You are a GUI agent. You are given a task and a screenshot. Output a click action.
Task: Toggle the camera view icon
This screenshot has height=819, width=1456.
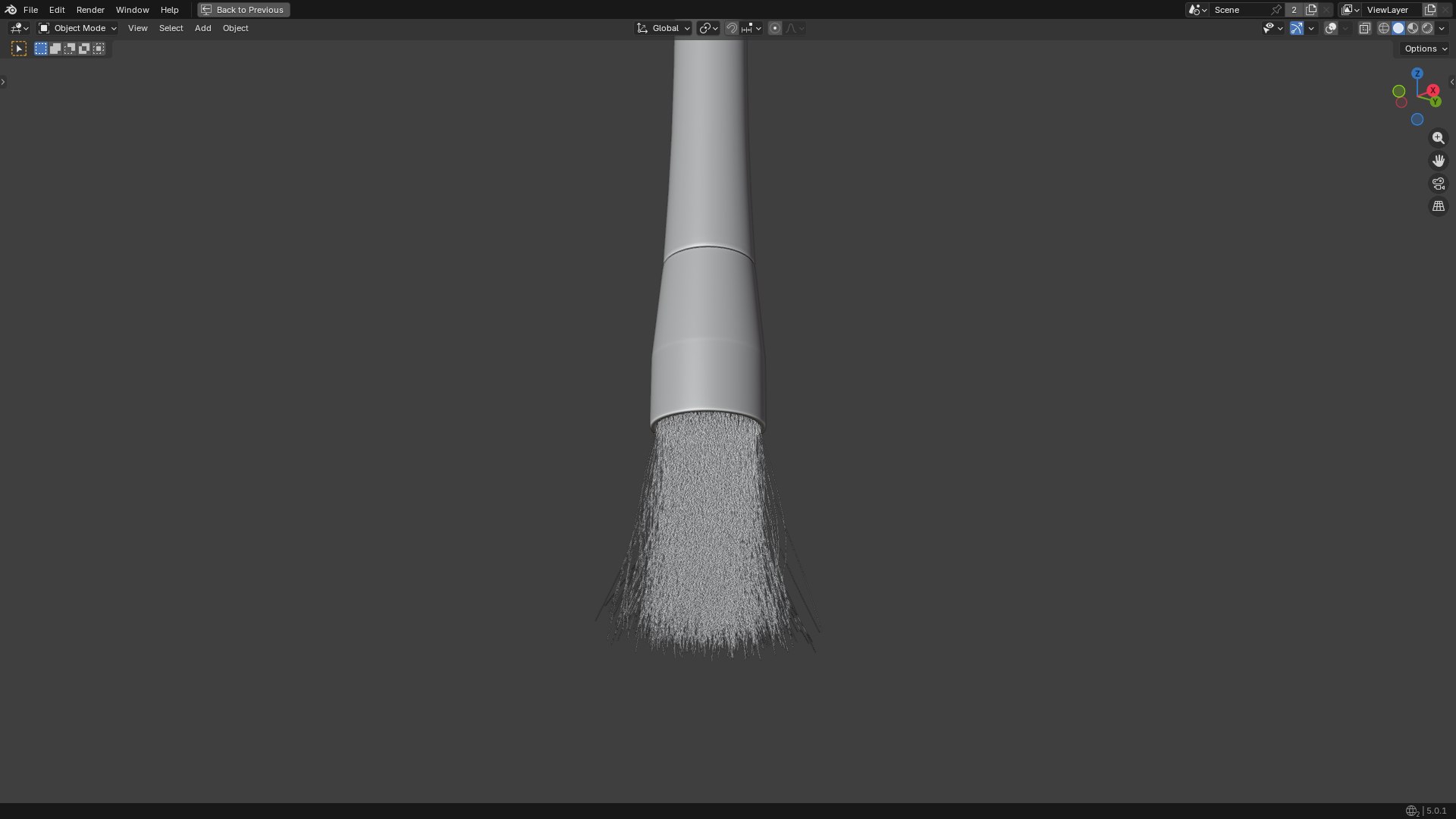[1439, 184]
